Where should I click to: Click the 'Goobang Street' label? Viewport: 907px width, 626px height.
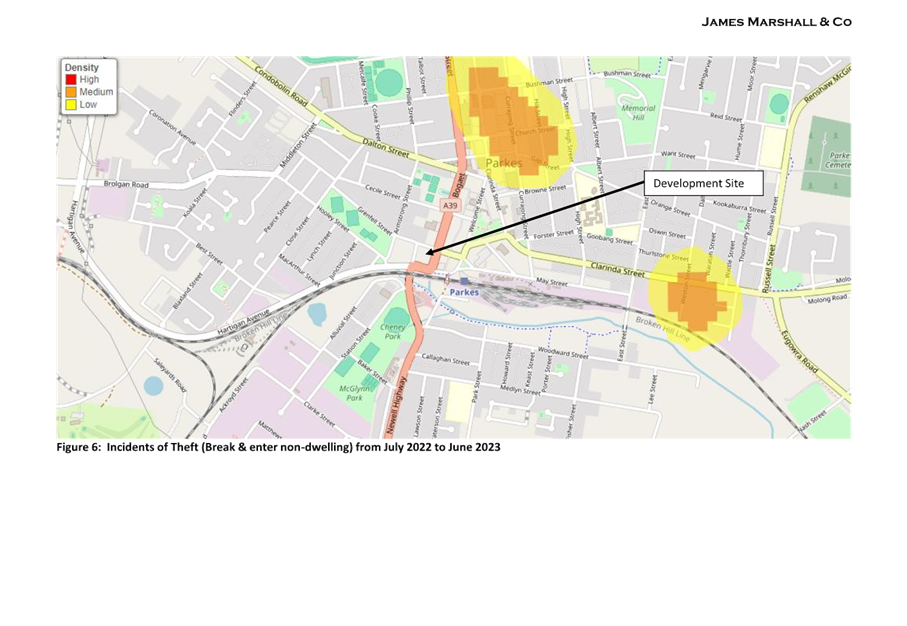[x=610, y=239]
